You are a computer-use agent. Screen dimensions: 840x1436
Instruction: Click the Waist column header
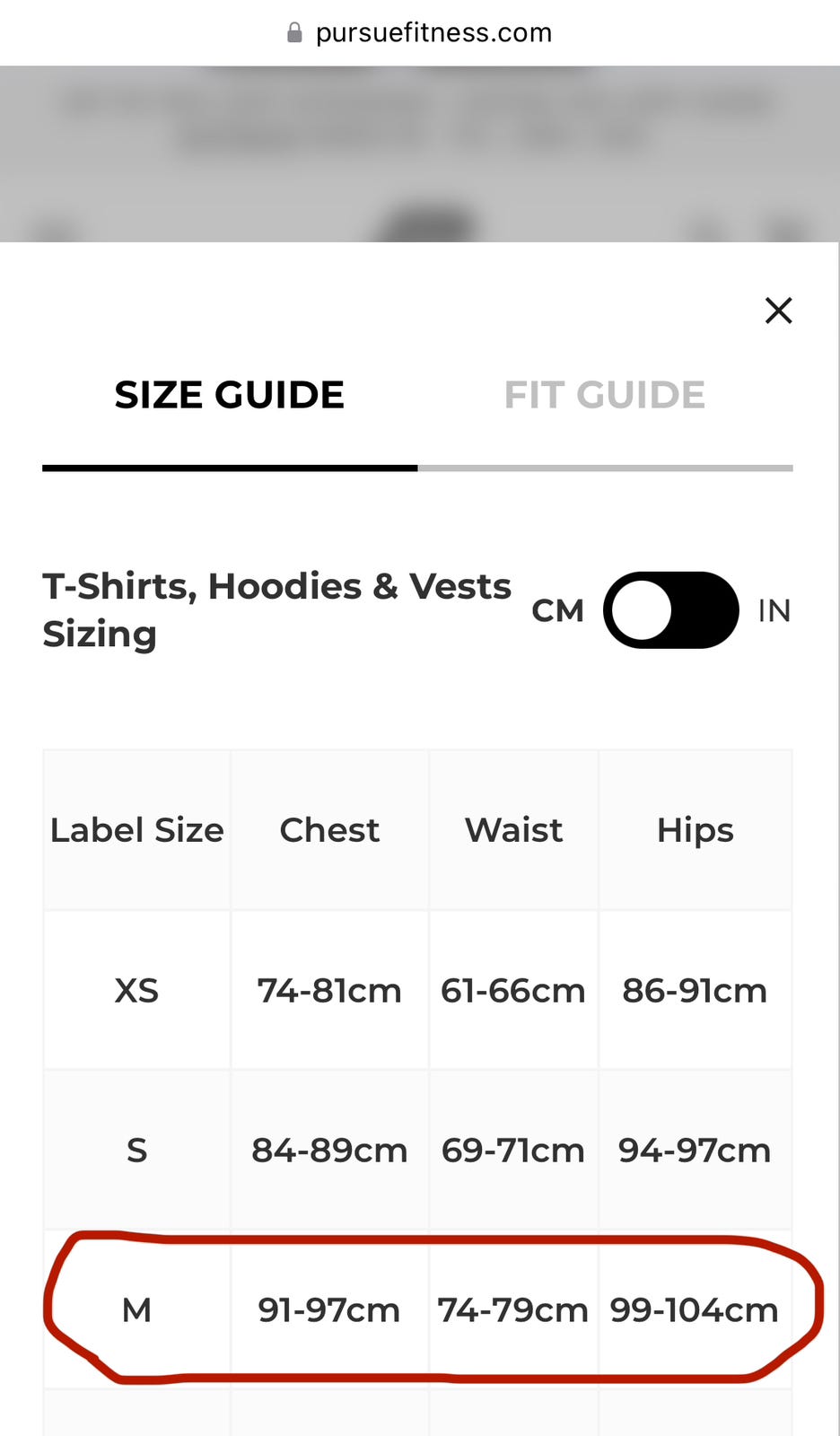click(513, 830)
